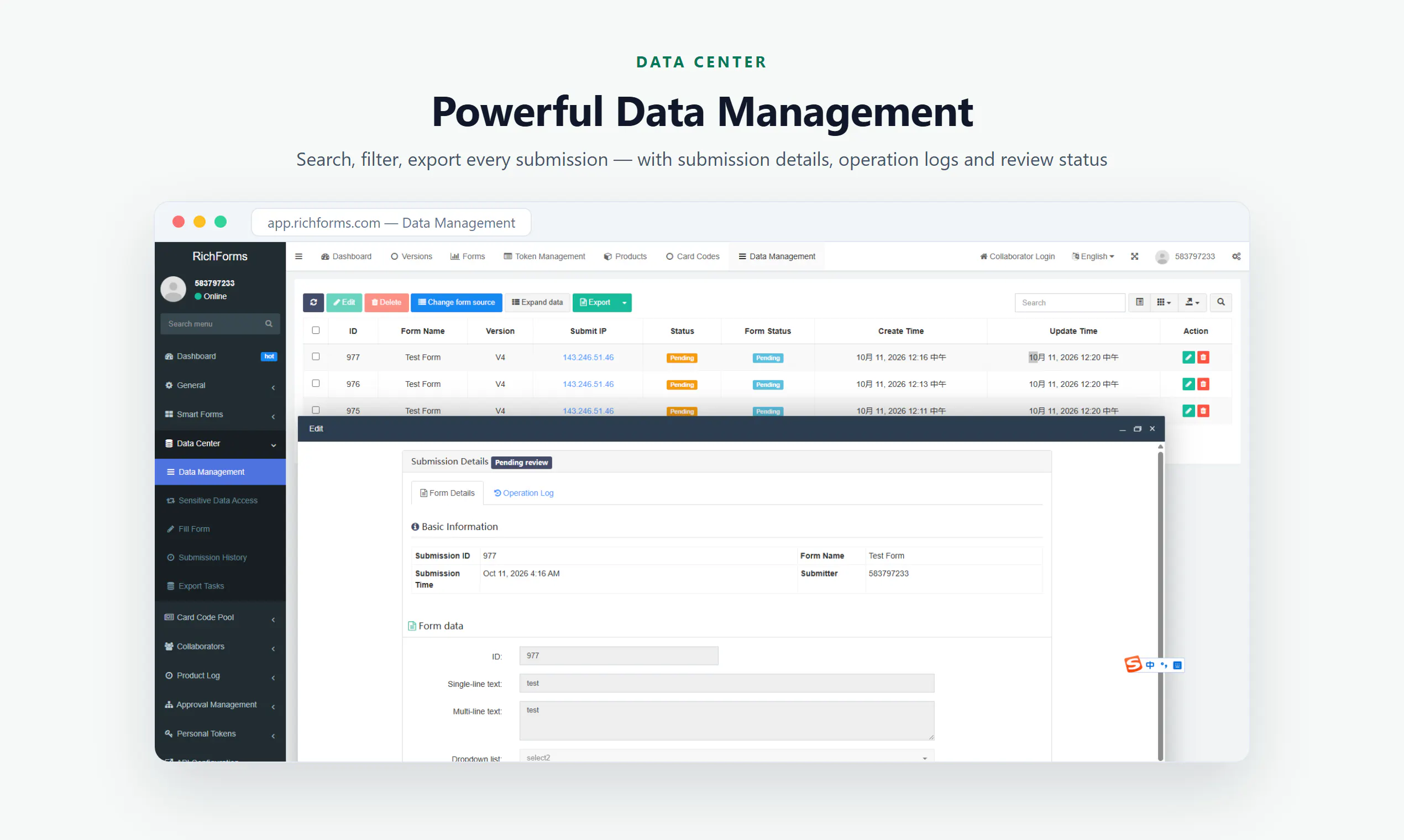The width and height of the screenshot is (1404, 840).
Task: Open the columns grid dropdown
Action: coord(1165,302)
